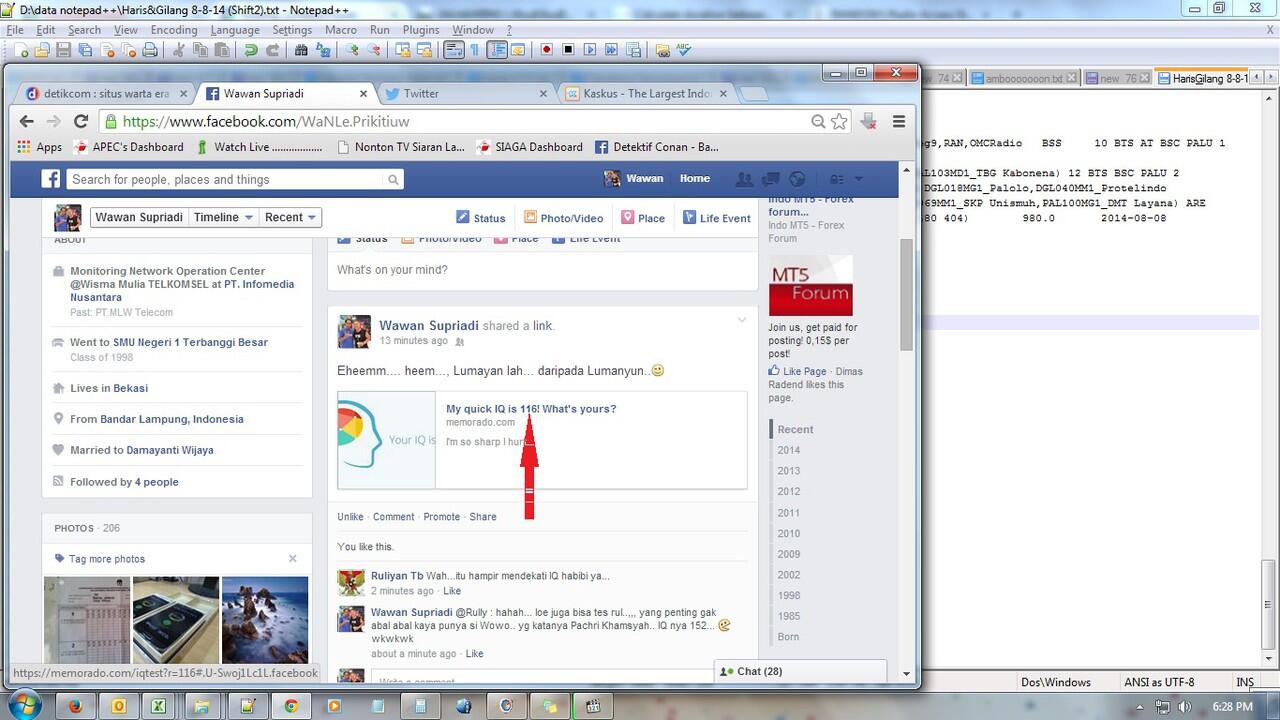Open Firefox from the taskbar
The image size is (1280, 720).
[x=75, y=705]
